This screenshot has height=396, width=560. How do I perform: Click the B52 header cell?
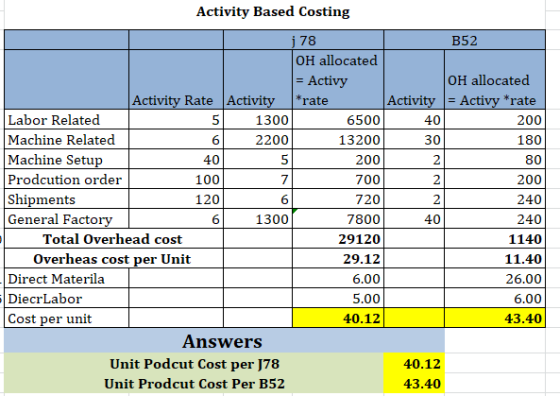[464, 40]
